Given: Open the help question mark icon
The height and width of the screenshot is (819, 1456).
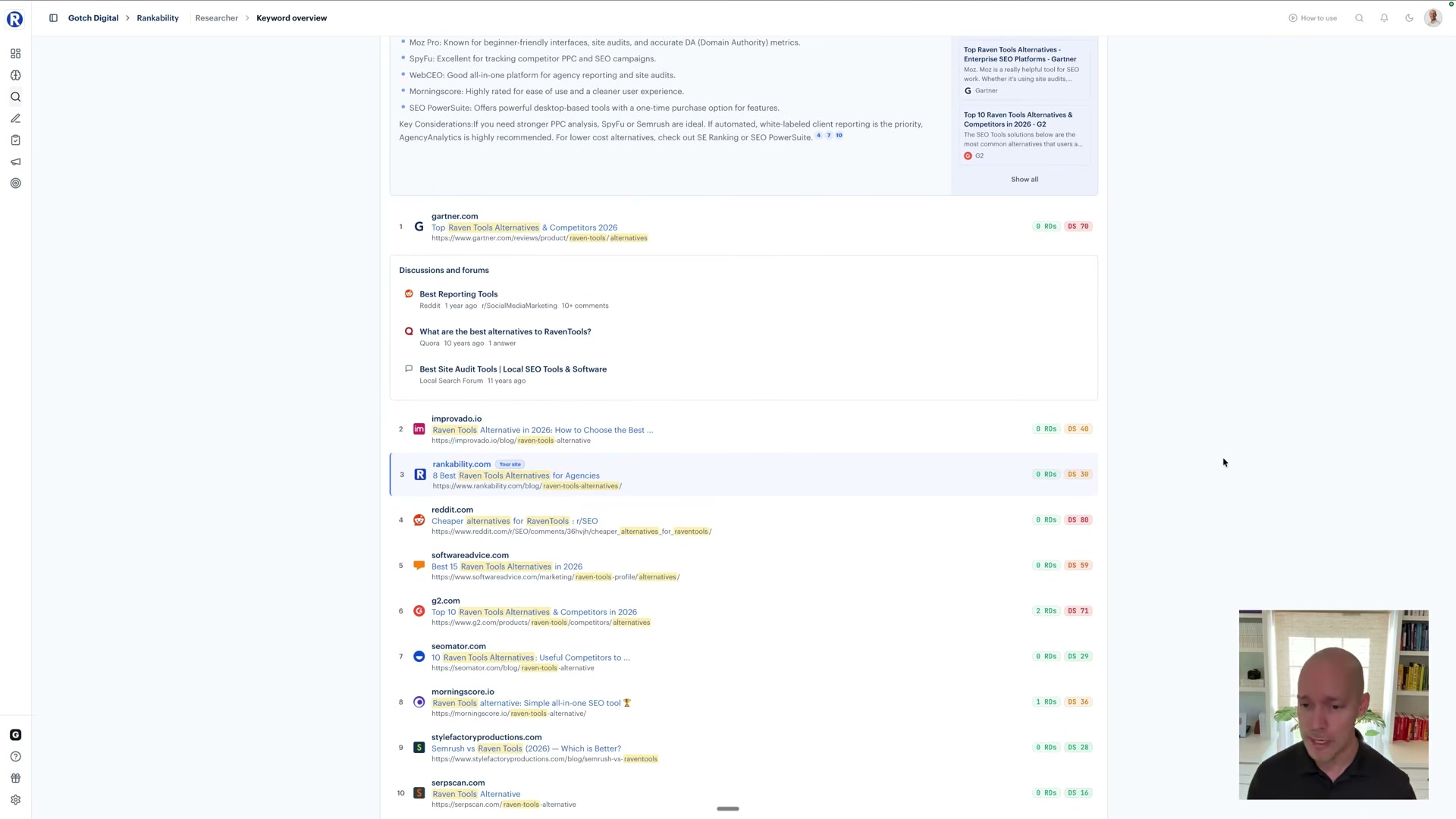Looking at the screenshot, I should pos(15,757).
